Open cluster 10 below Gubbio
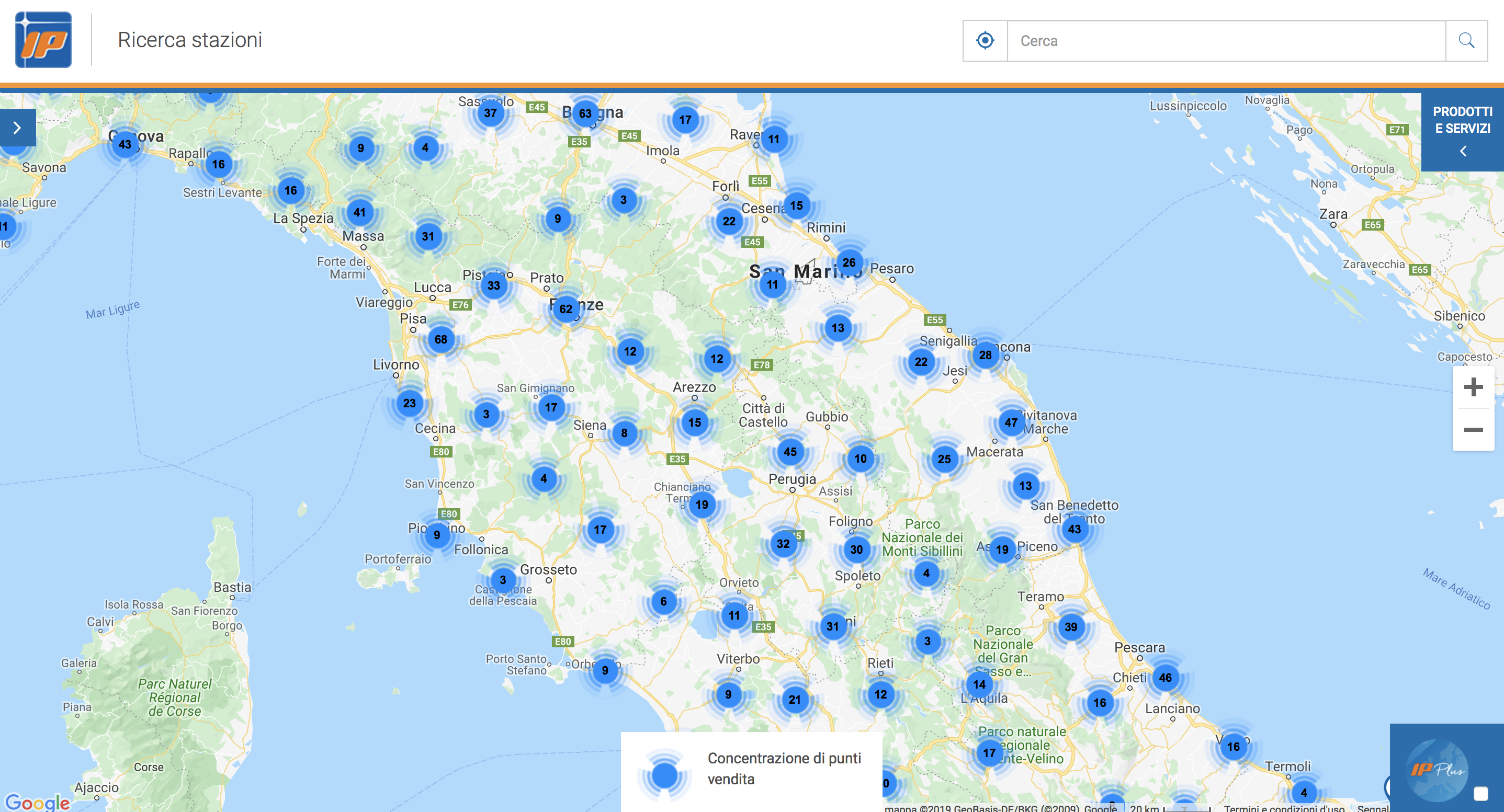Screen dimensions: 1504x812 tap(861, 458)
